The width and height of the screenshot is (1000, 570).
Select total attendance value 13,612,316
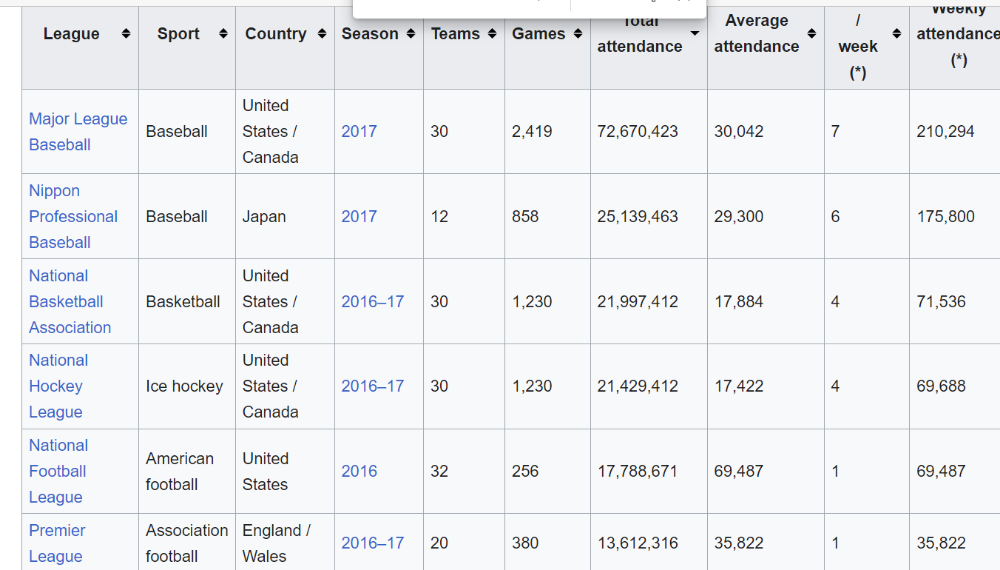638,543
